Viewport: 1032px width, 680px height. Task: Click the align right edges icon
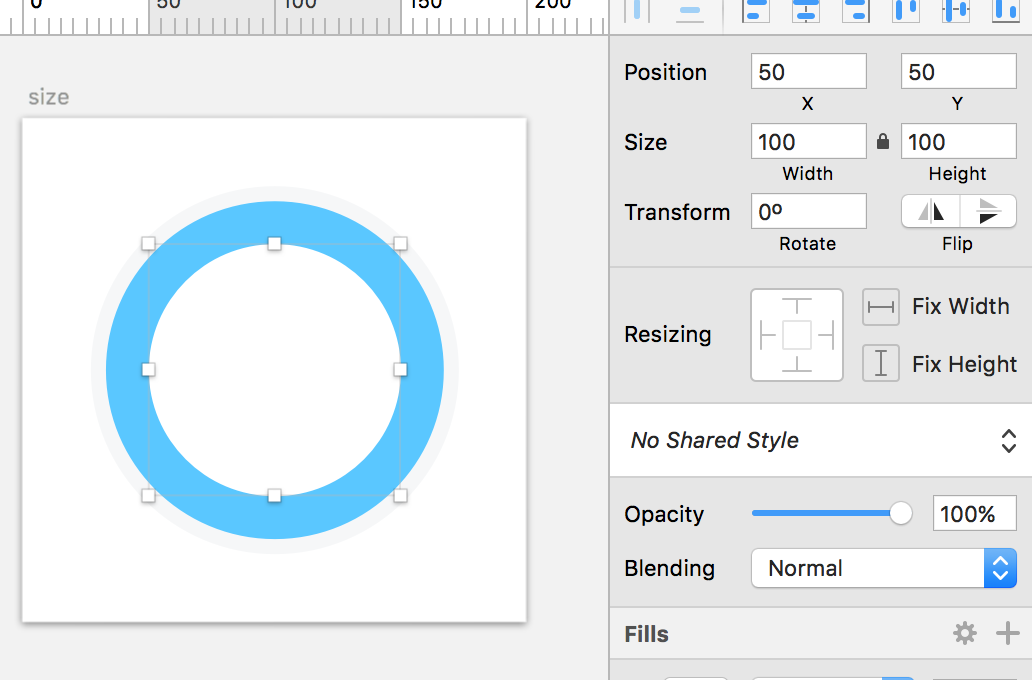[x=855, y=10]
